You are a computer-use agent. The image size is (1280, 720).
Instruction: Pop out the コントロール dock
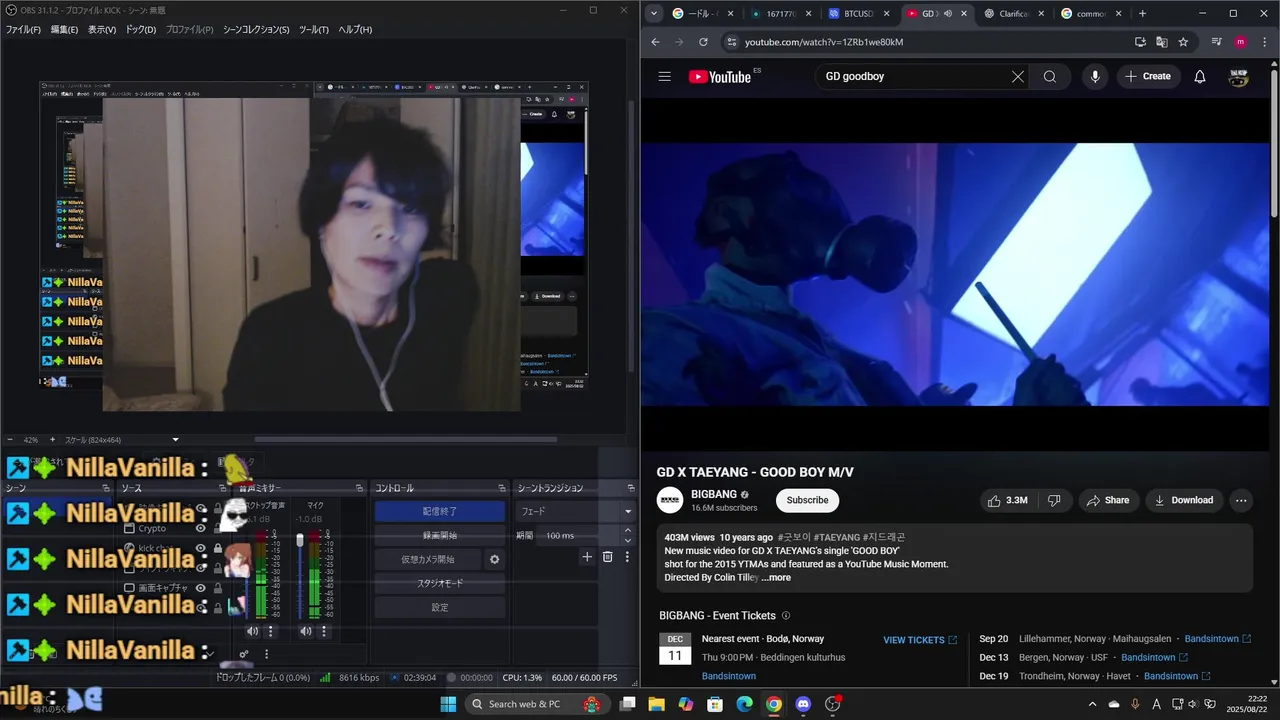pyautogui.click(x=500, y=488)
